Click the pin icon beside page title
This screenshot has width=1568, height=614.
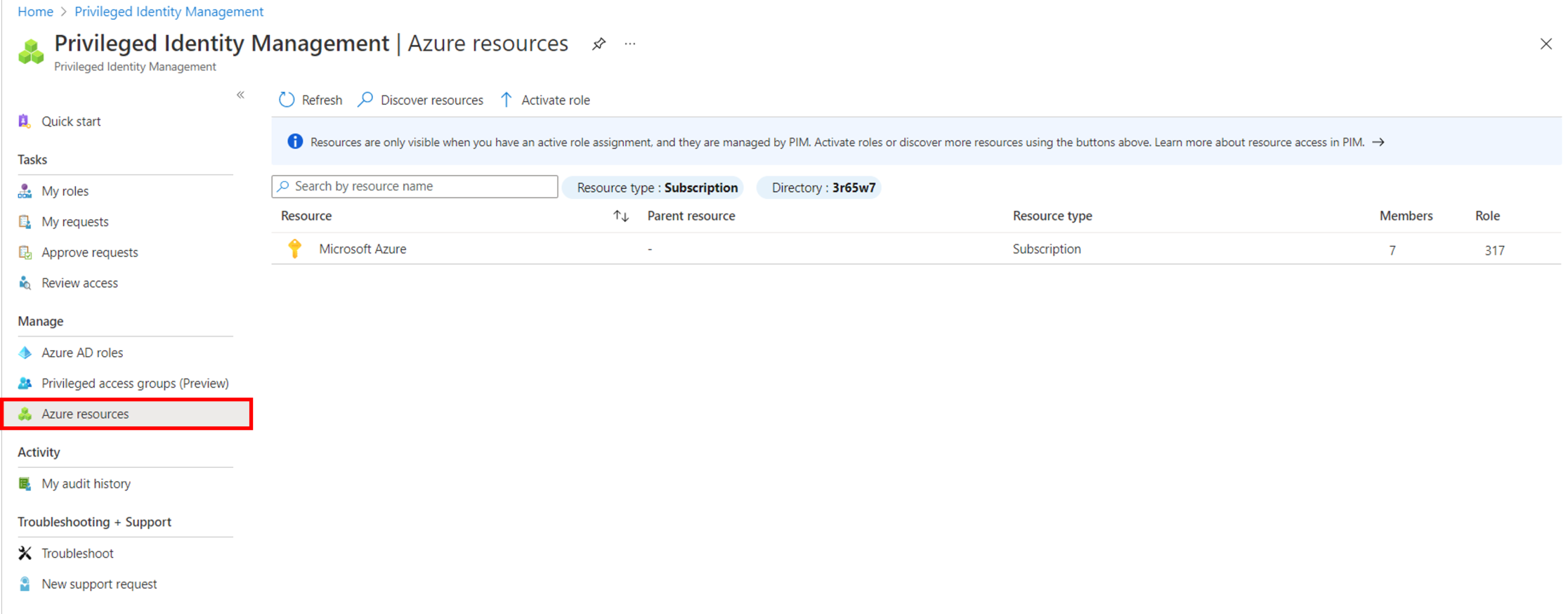[599, 44]
